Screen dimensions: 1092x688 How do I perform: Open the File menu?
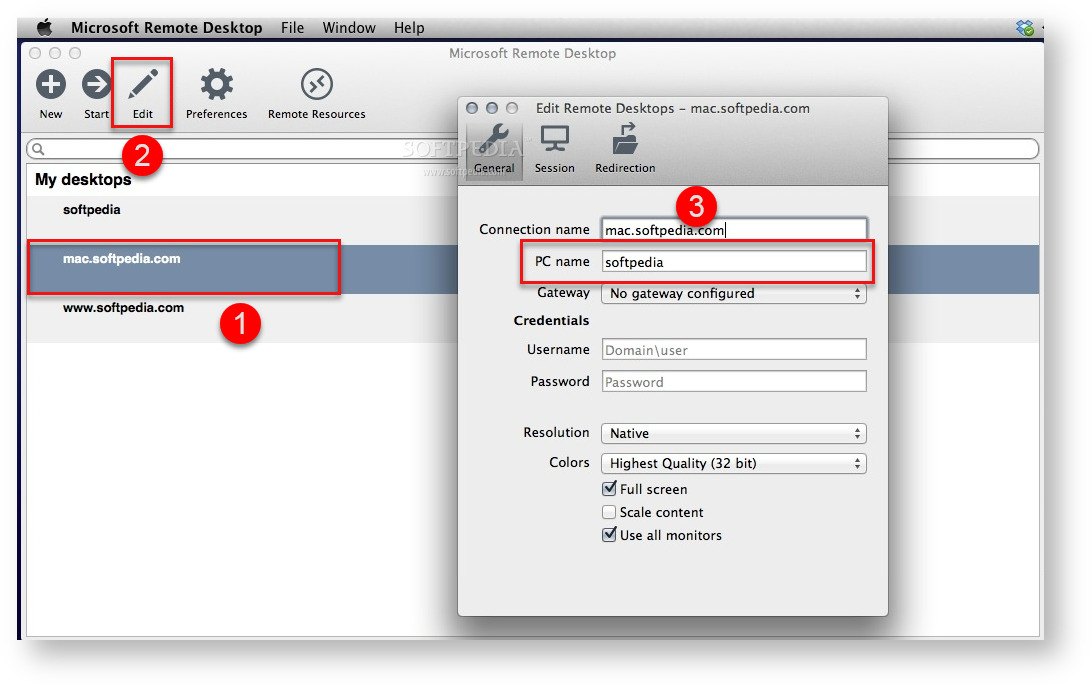[x=292, y=28]
